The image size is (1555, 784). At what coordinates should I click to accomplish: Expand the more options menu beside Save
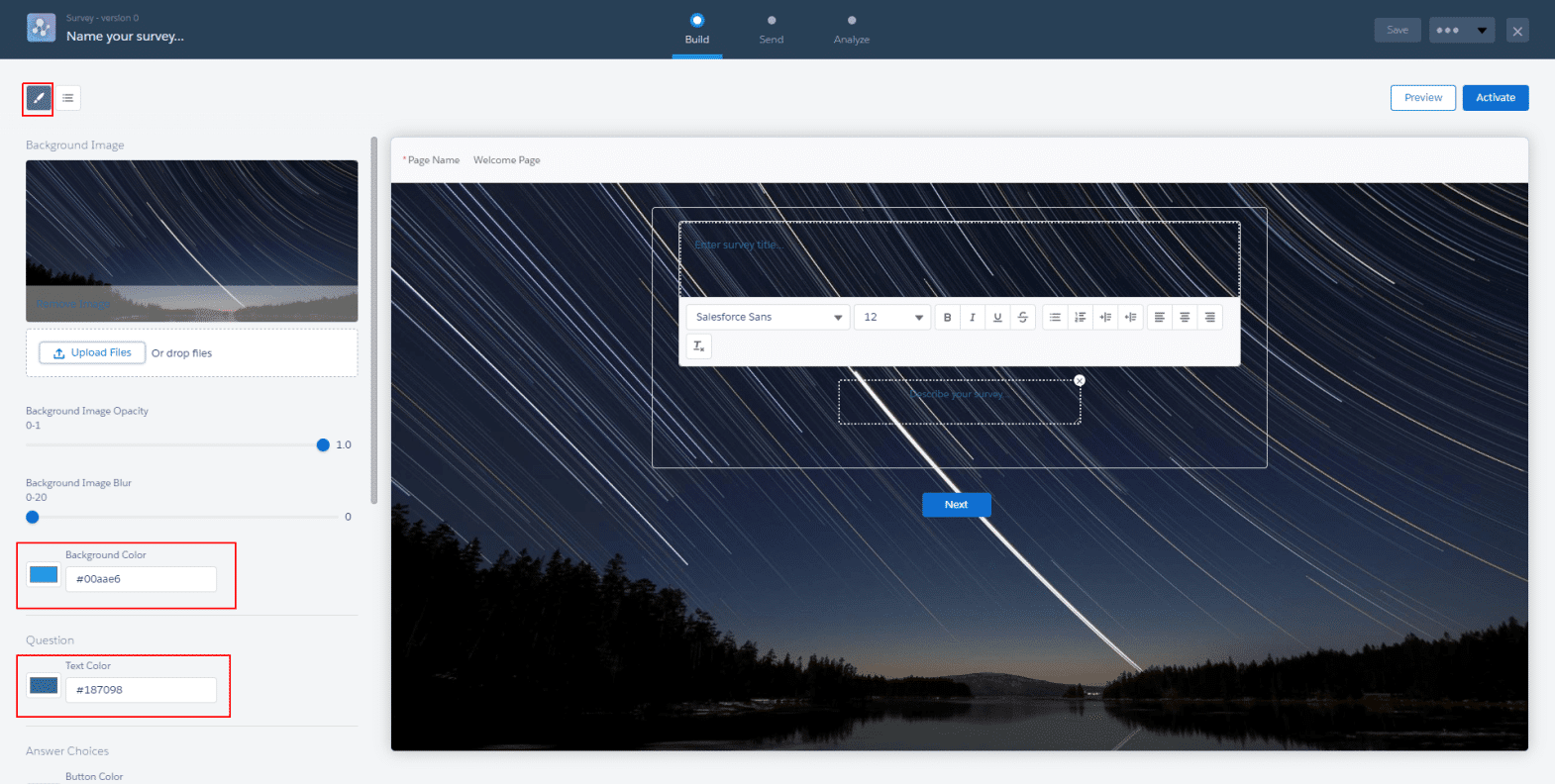point(1461,31)
